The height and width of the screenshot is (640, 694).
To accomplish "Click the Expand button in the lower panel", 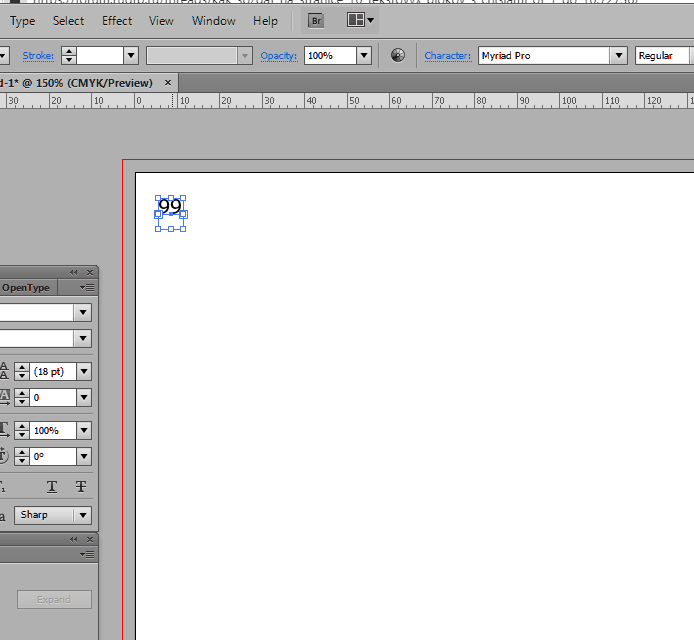I will click(54, 599).
